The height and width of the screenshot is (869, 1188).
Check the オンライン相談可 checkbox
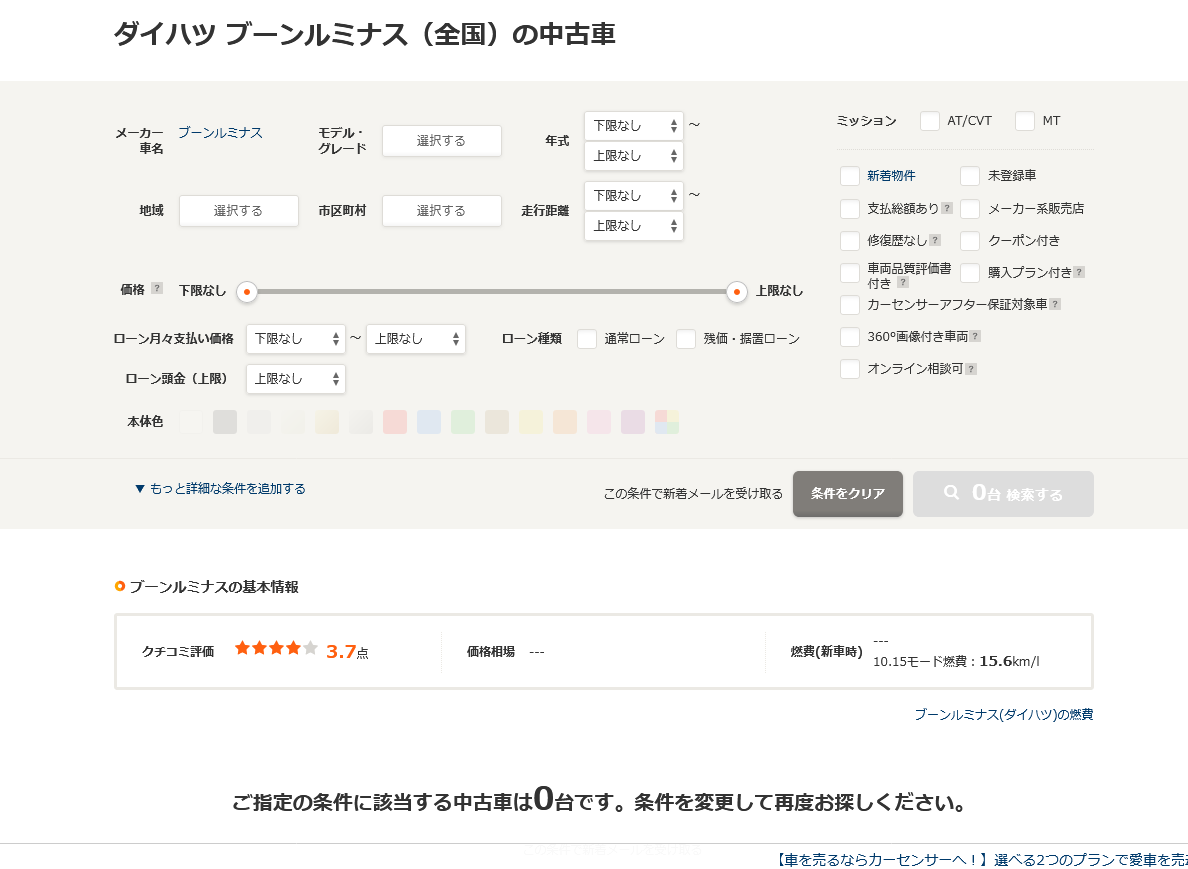point(850,369)
